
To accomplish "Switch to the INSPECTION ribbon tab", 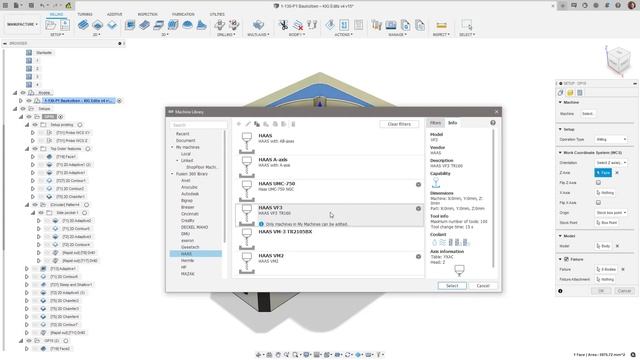I will (147, 14).
